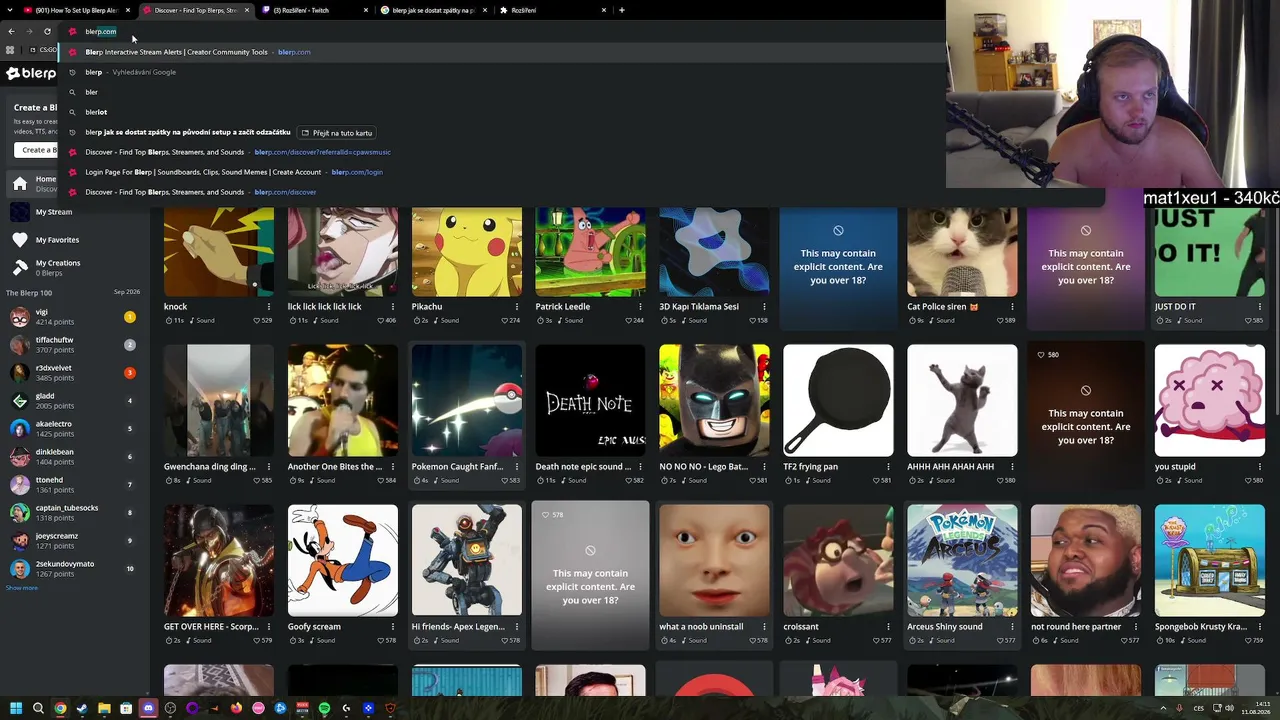Play the 'Pokemon Caught Fanf...' thumbnail
Image resolution: width=1280 pixels, height=720 pixels.
[x=466, y=401]
